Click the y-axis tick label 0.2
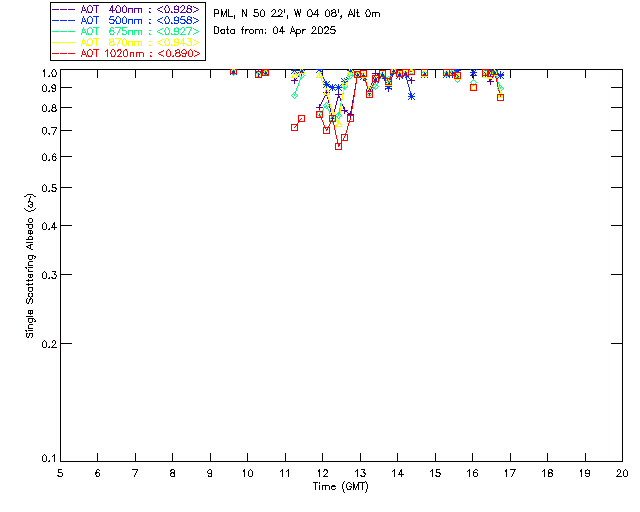 [x=49, y=344]
